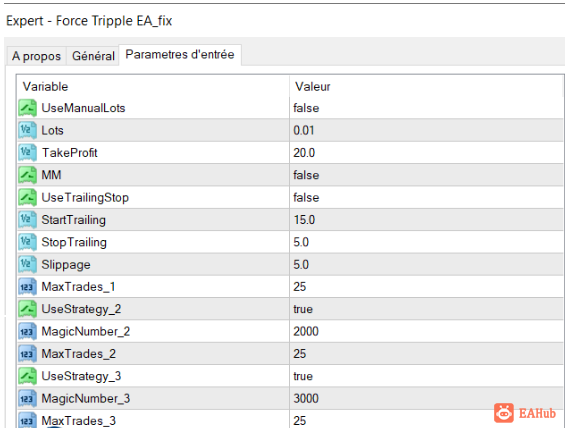Screen dimensions: 565x428
Task: Select the Parametres d'entrée tab
Action: 180,55
